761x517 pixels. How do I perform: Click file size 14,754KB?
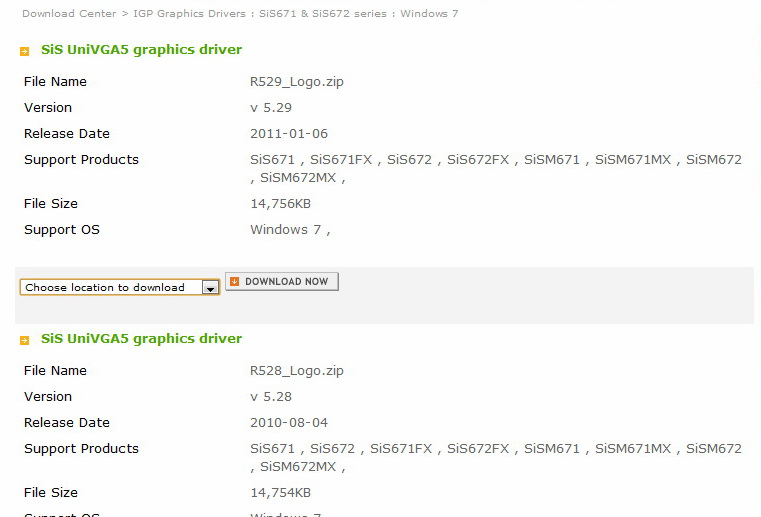click(281, 493)
